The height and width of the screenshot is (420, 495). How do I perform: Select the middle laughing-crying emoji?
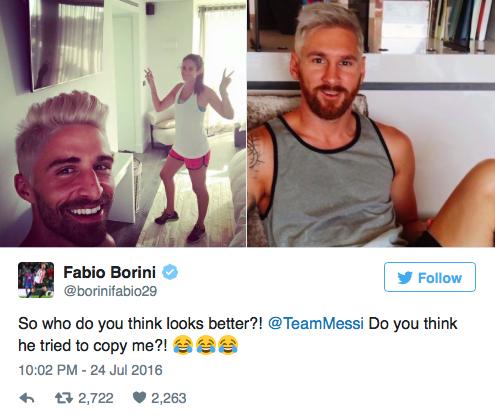pyautogui.click(x=206, y=345)
